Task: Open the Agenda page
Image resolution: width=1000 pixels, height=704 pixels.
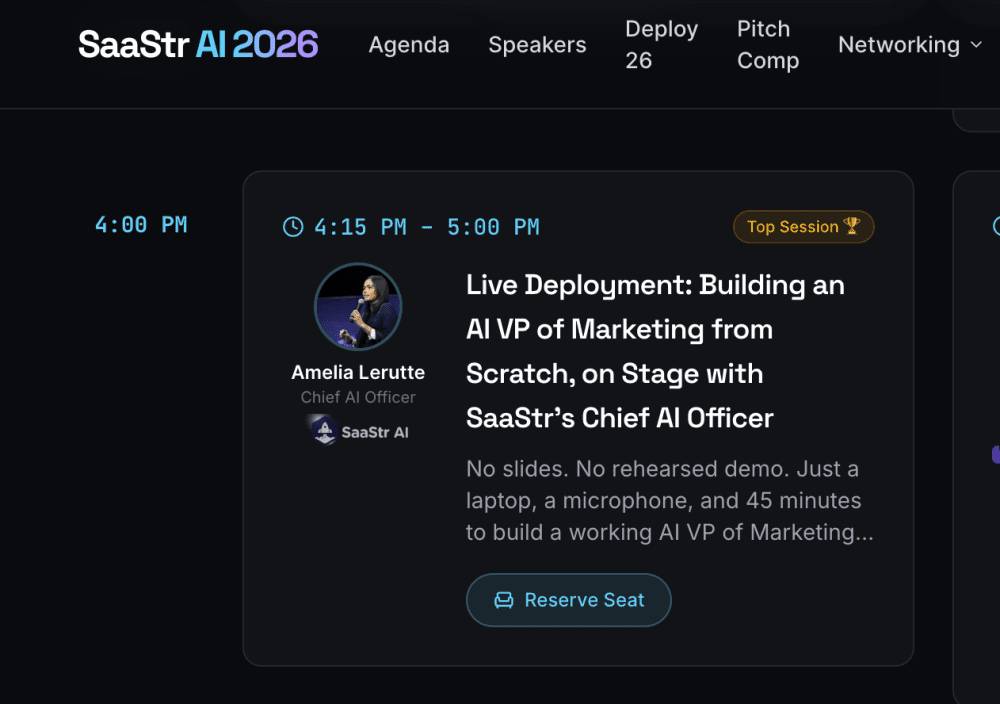Action: point(408,45)
